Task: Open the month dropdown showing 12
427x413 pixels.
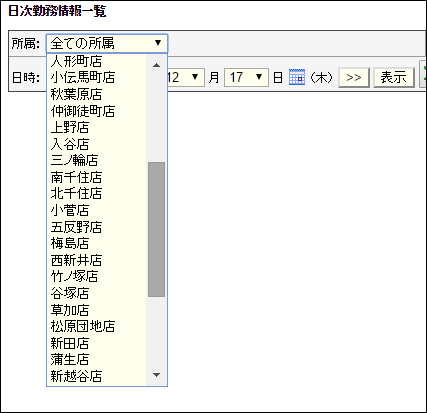Action: 184,78
